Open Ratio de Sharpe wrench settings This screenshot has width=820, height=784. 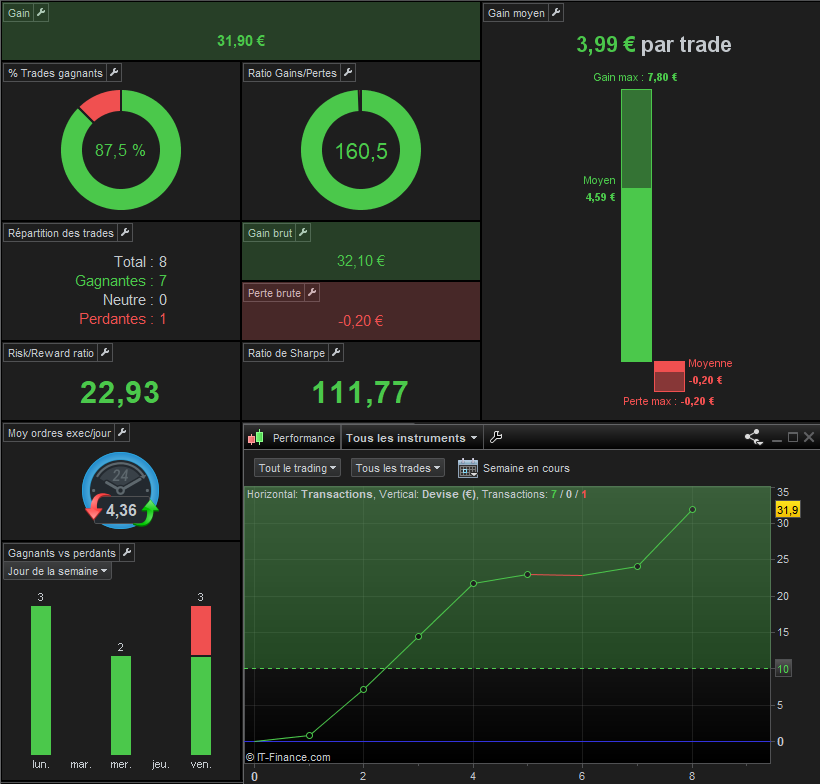click(x=336, y=353)
